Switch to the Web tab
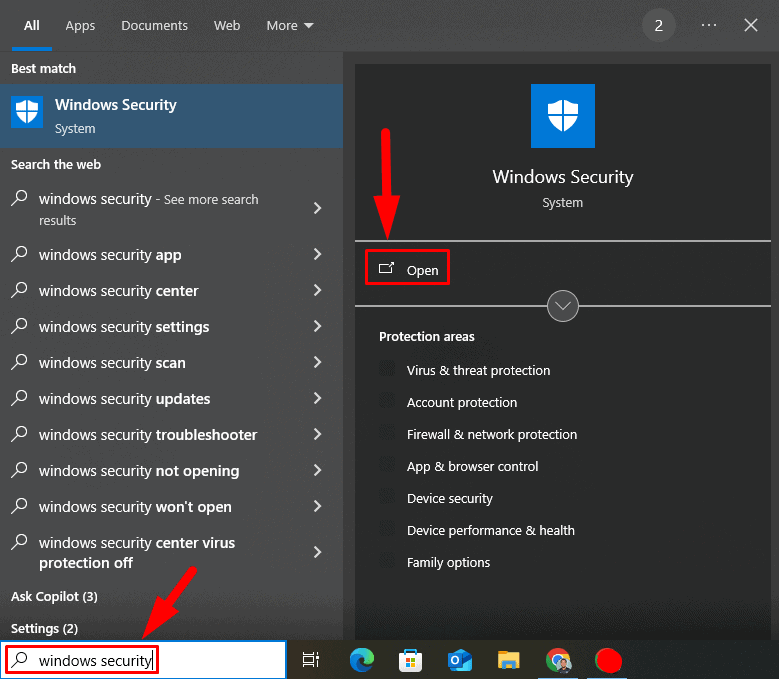This screenshot has height=679, width=779. pos(227,25)
